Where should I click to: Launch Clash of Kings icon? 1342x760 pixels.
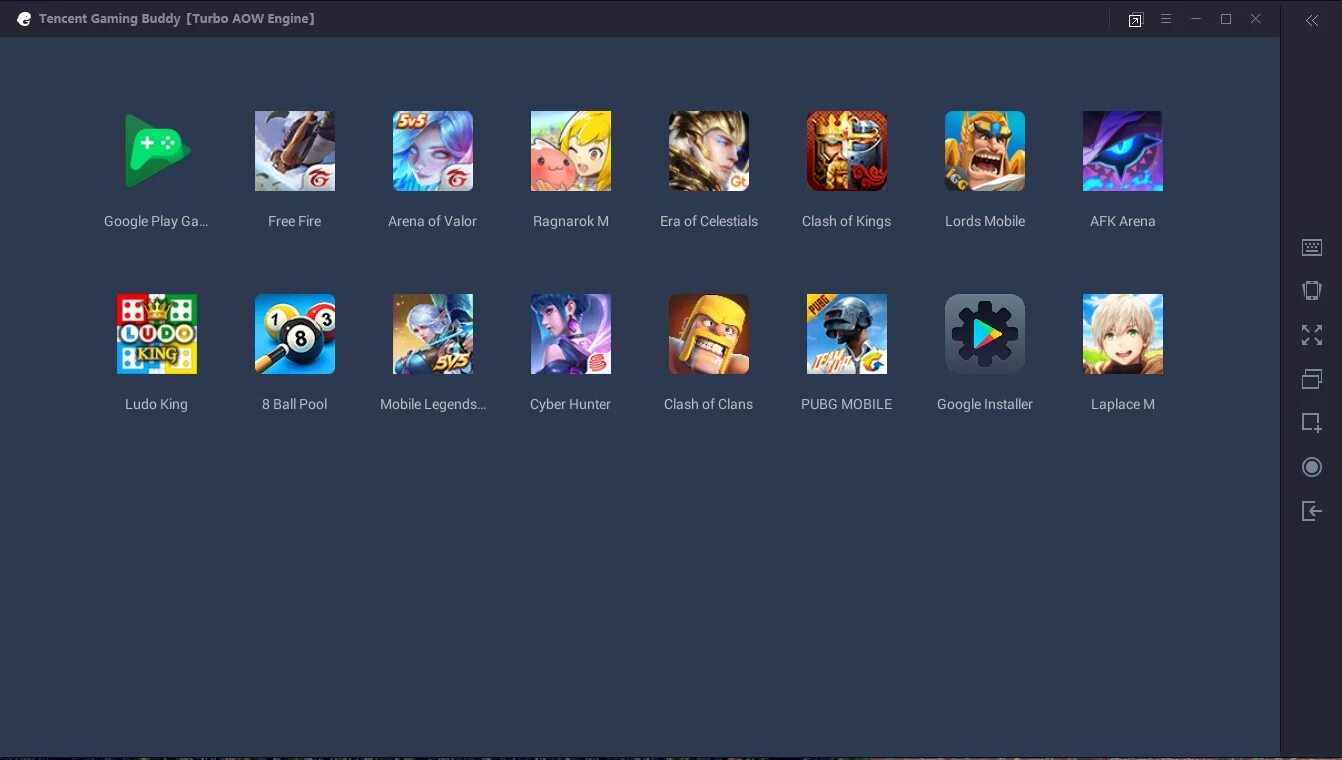coord(847,151)
